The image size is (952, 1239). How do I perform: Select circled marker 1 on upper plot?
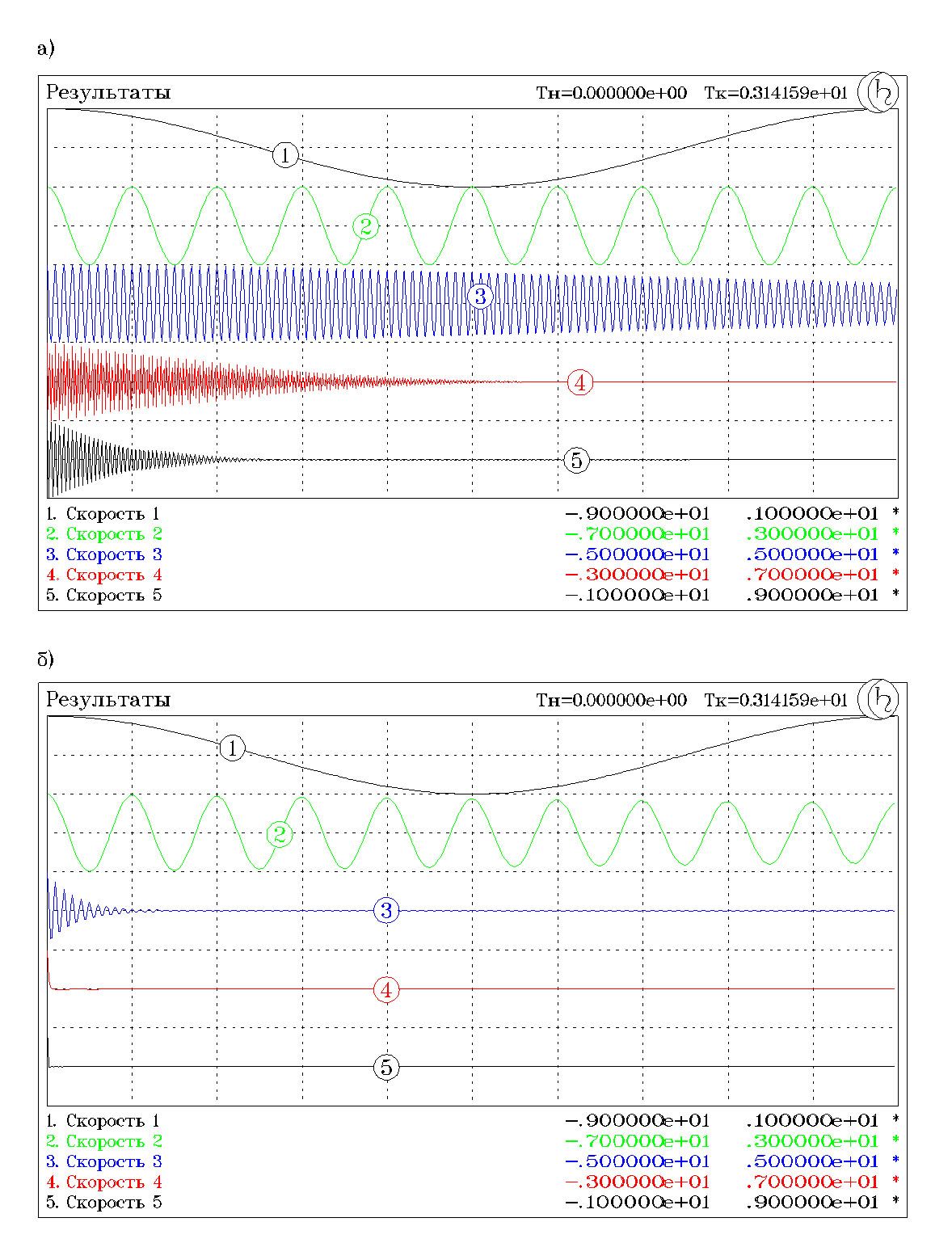click(284, 154)
